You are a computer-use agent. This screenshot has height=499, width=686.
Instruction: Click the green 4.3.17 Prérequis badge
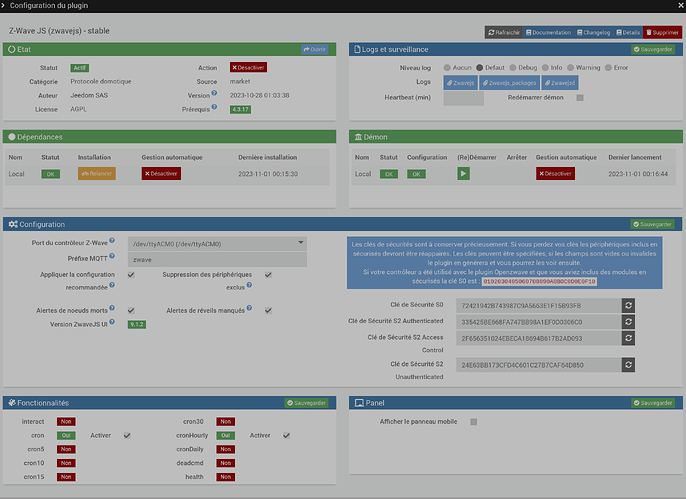(240, 109)
